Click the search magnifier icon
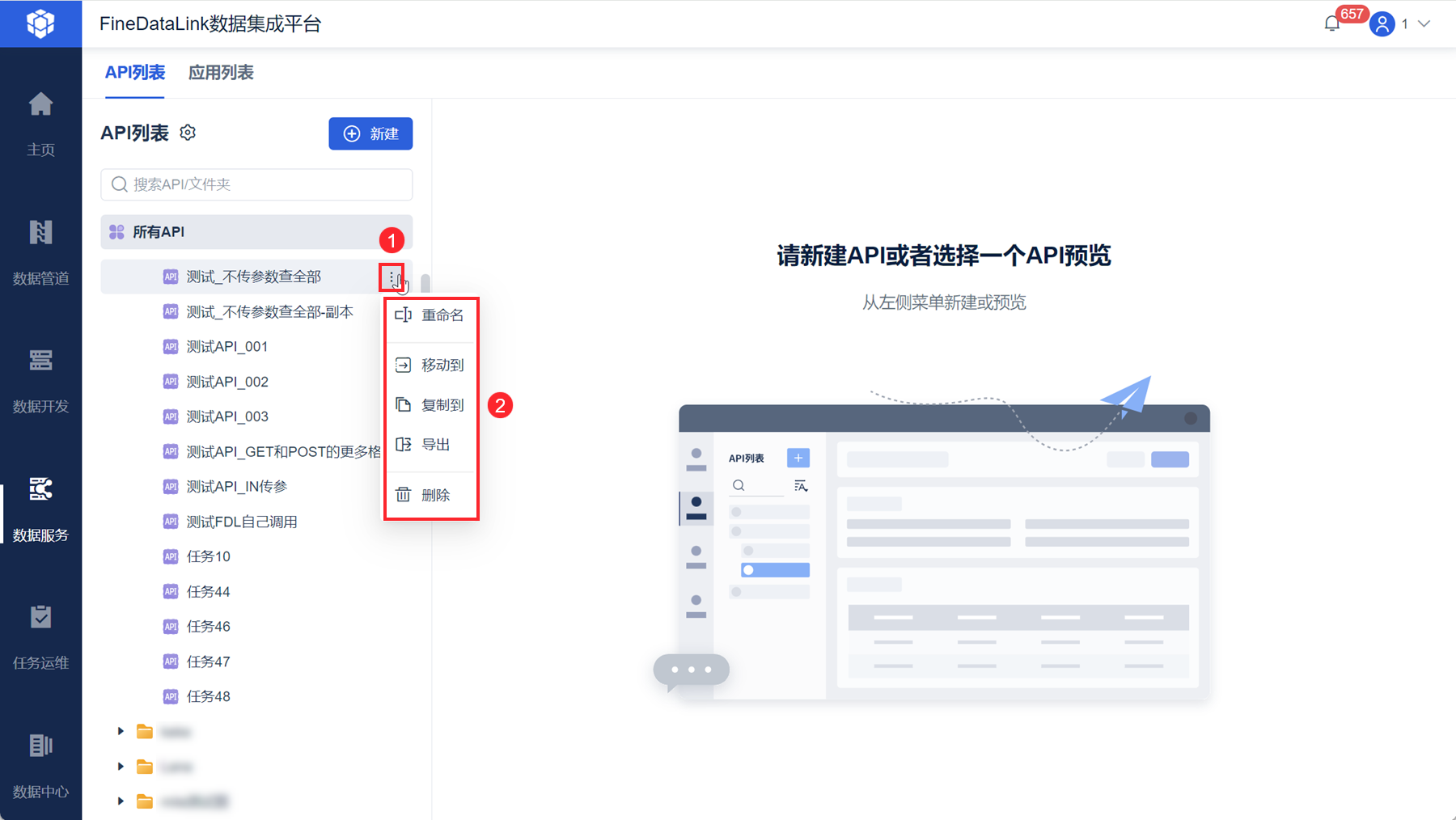Screen dimensions: 1456x820 click(120, 184)
